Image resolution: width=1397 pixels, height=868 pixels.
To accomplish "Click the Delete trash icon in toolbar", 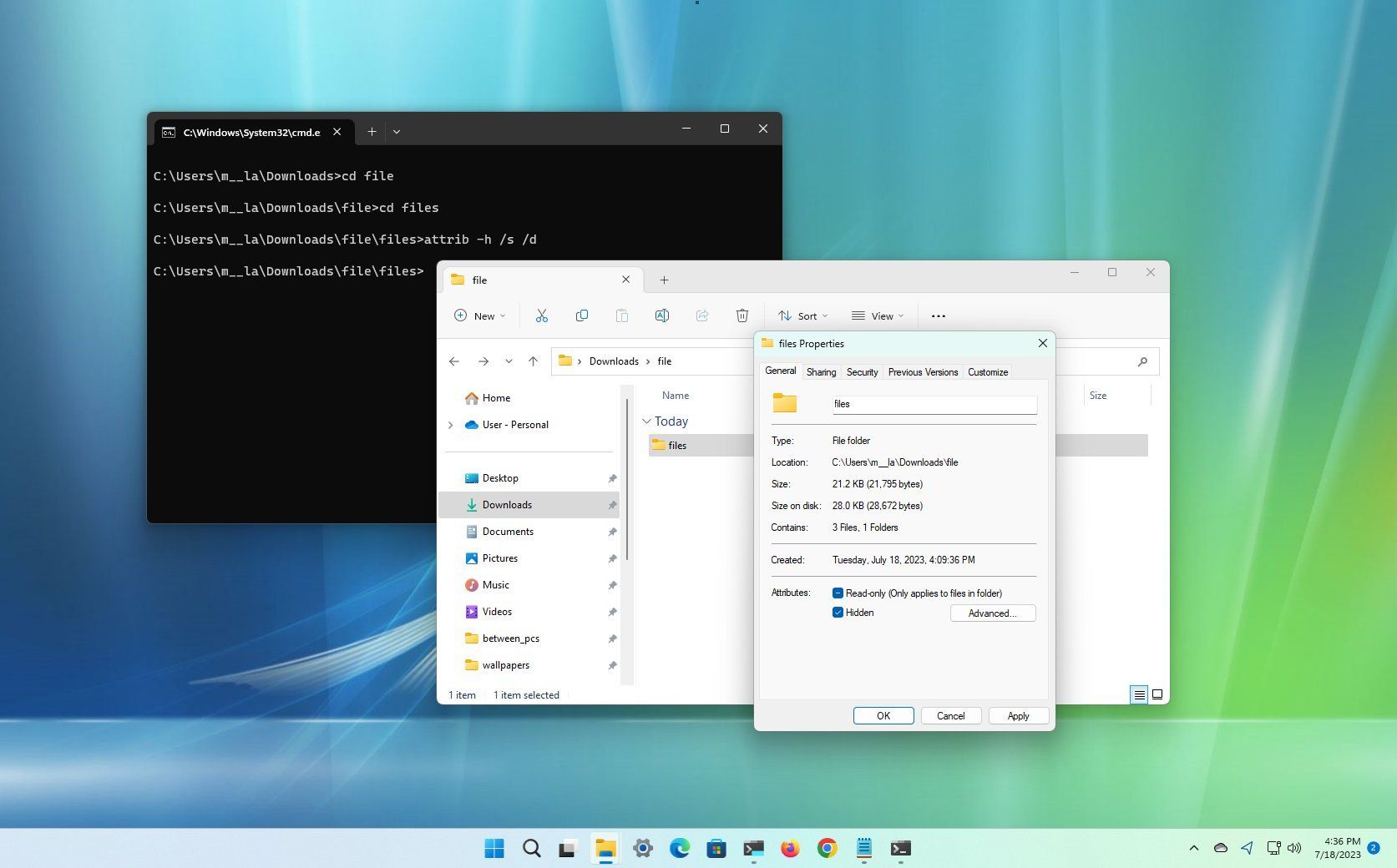I will pos(742,315).
